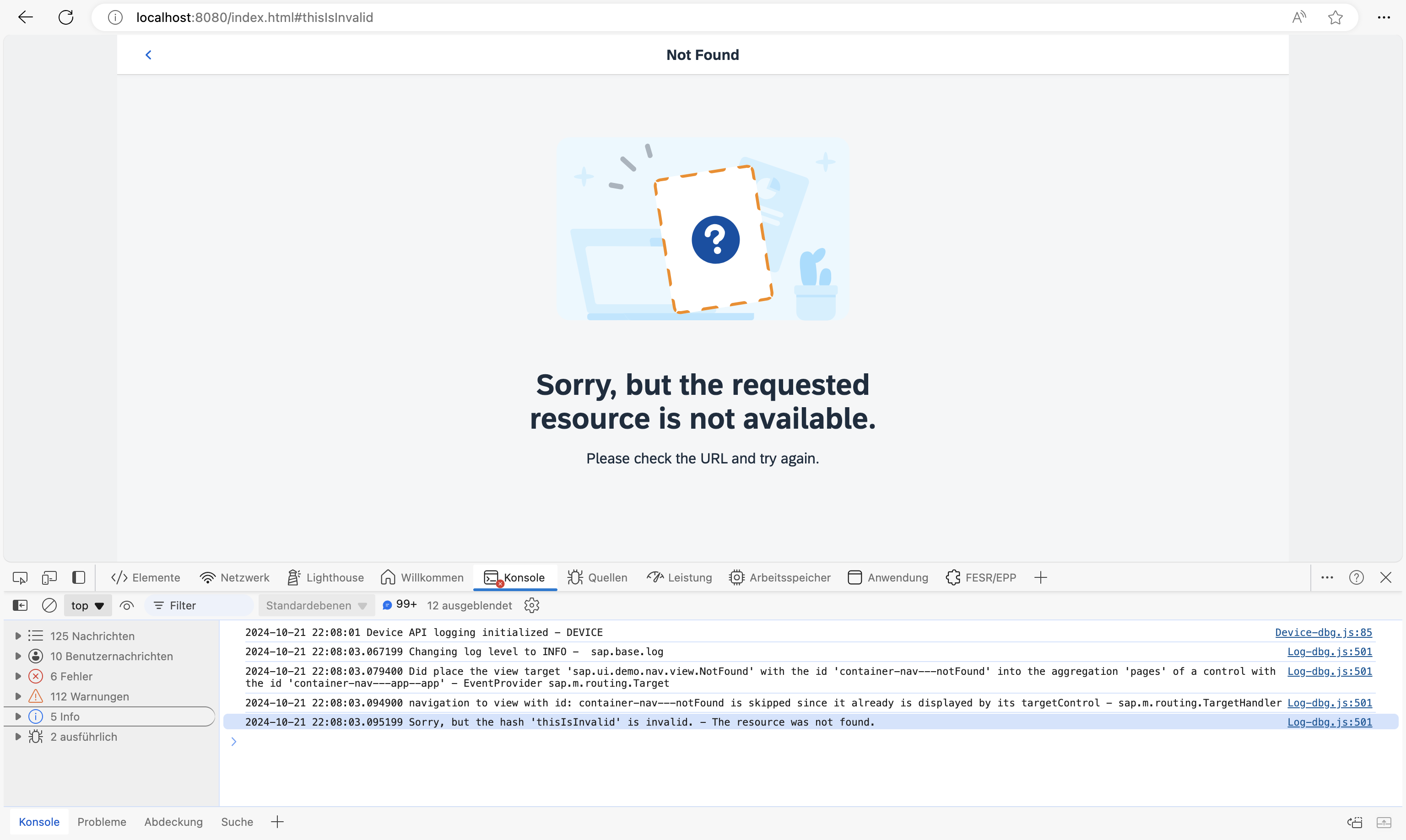Open Arbeitsspeicher tab

pos(780,577)
